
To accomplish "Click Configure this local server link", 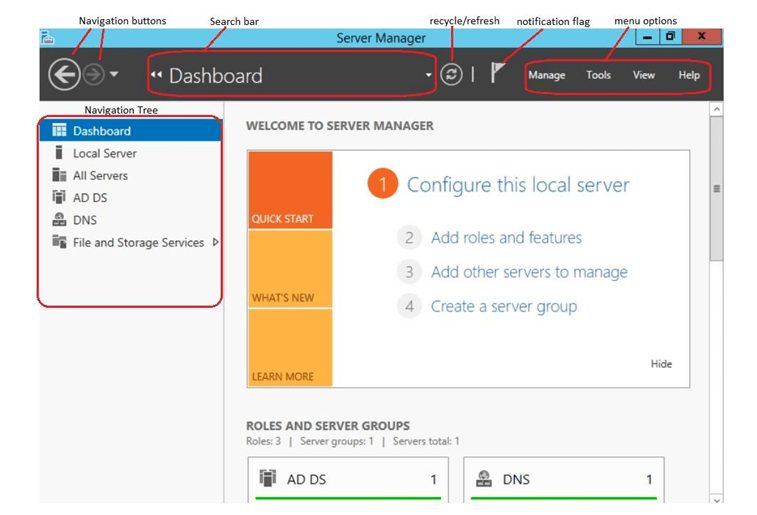I will tap(517, 185).
